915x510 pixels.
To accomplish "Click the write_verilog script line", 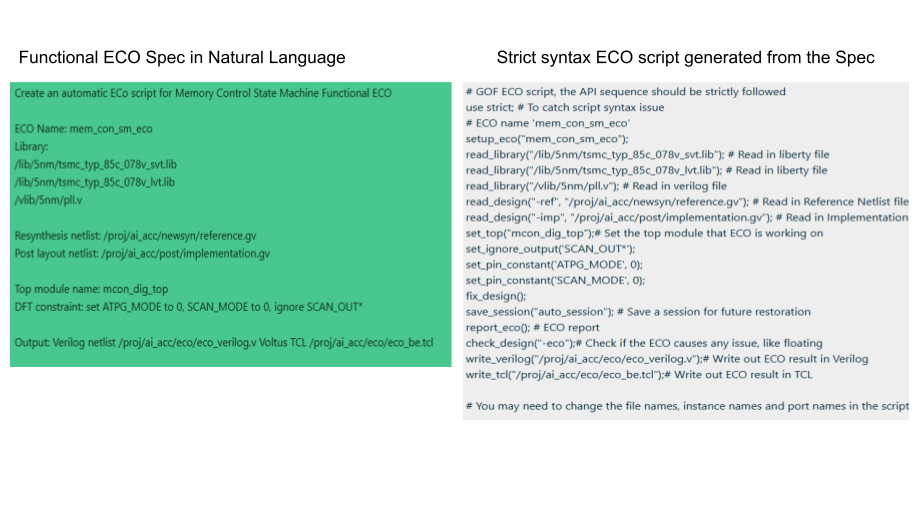I will click(x=667, y=359).
